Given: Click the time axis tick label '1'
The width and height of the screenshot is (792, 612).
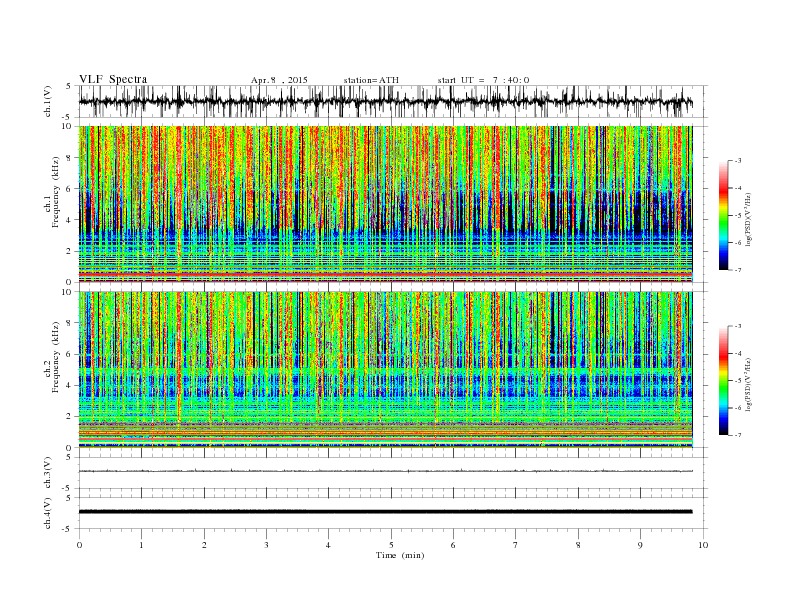Looking at the screenshot, I should (141, 545).
